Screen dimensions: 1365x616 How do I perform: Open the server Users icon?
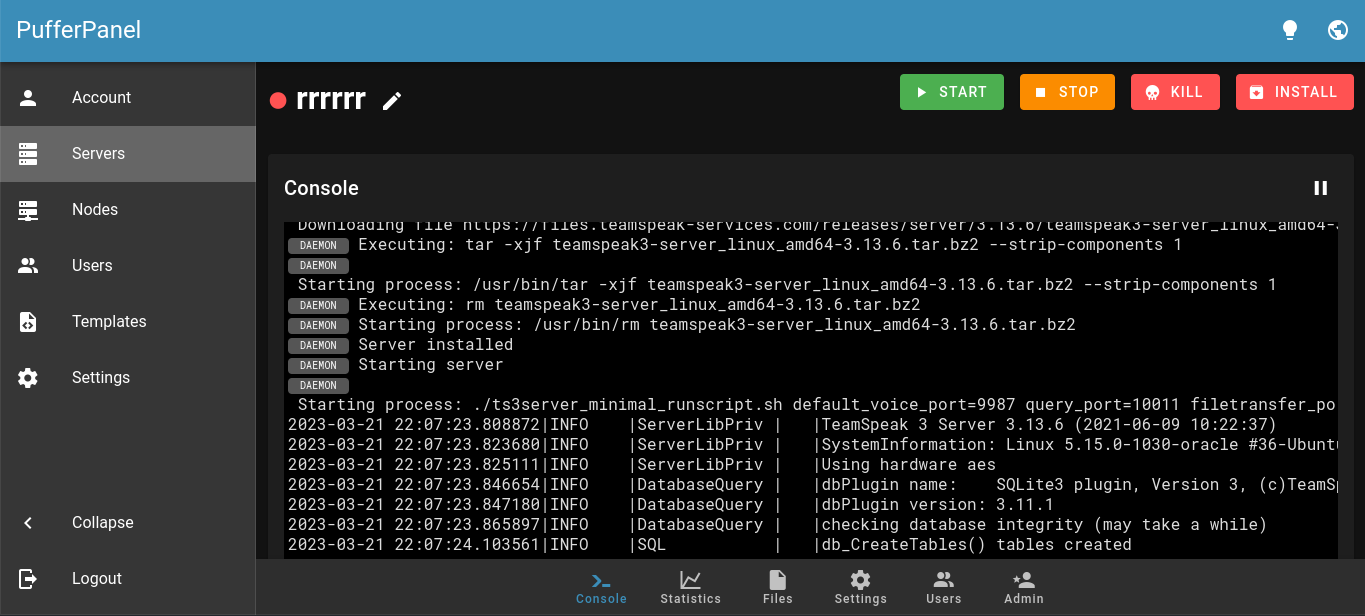click(x=943, y=580)
